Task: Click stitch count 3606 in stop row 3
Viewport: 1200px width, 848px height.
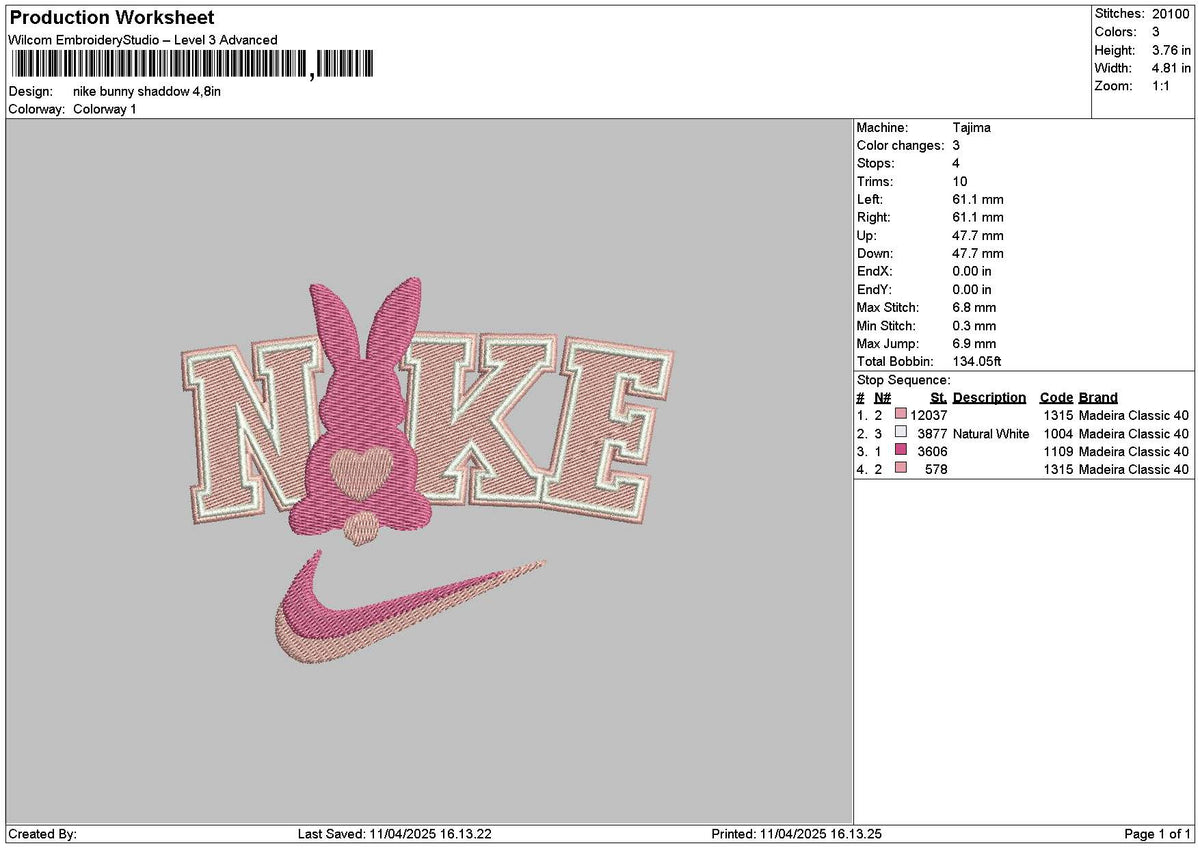Action: pos(932,451)
